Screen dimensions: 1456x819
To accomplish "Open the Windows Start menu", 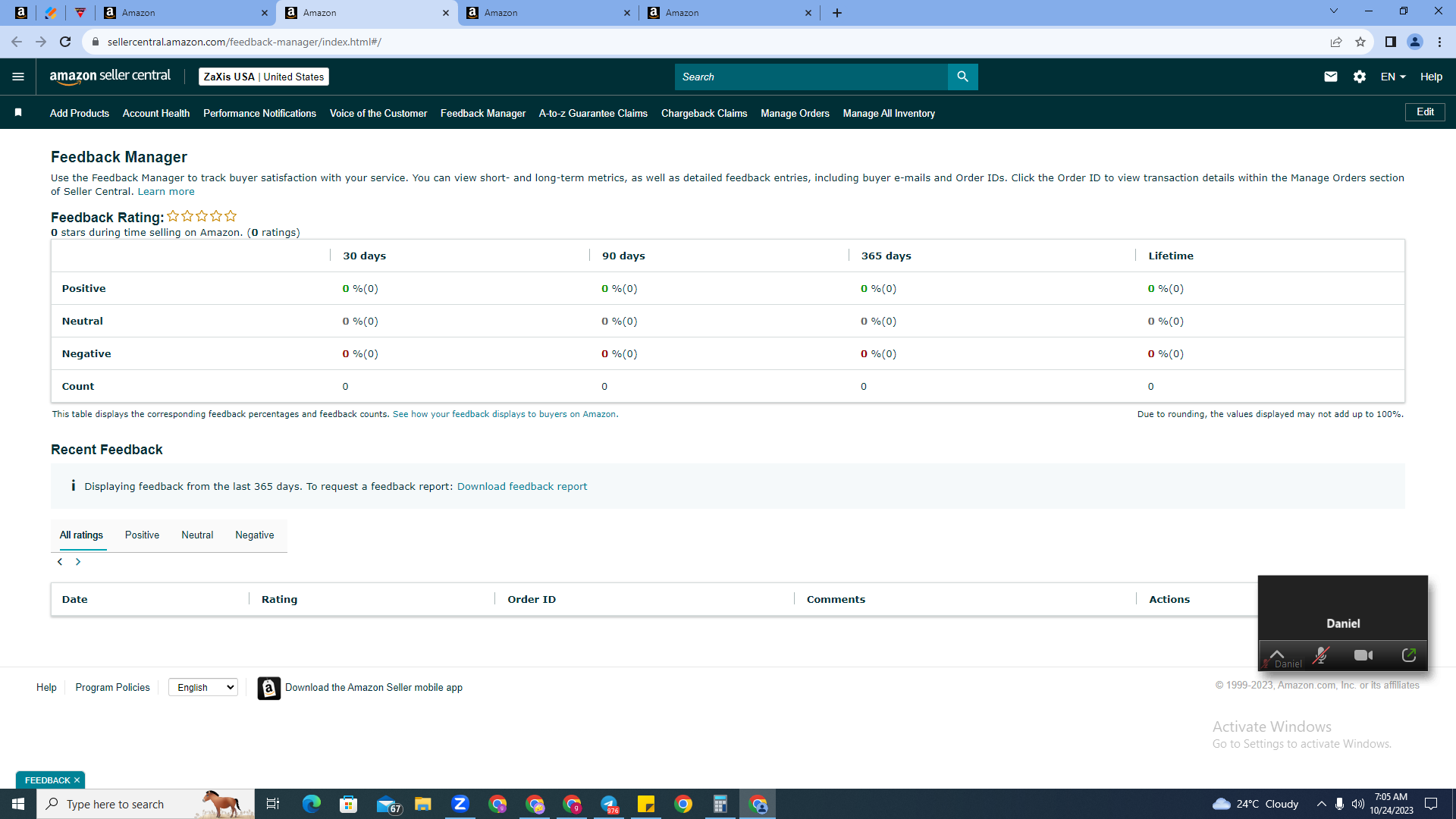I will click(18, 804).
